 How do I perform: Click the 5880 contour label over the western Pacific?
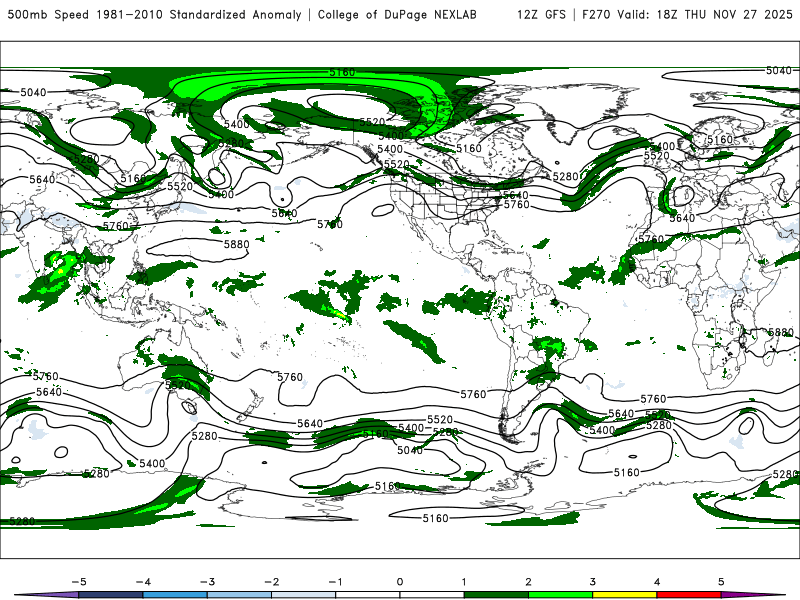(x=237, y=244)
